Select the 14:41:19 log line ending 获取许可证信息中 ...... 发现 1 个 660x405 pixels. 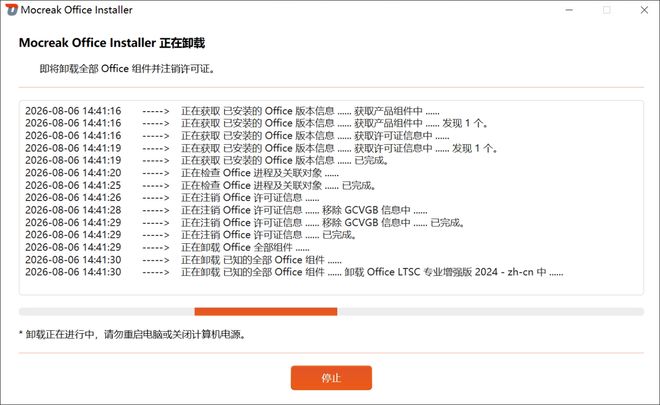click(262, 148)
